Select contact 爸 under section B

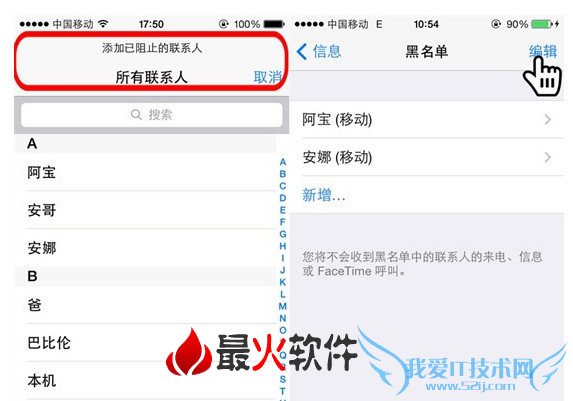145,304
